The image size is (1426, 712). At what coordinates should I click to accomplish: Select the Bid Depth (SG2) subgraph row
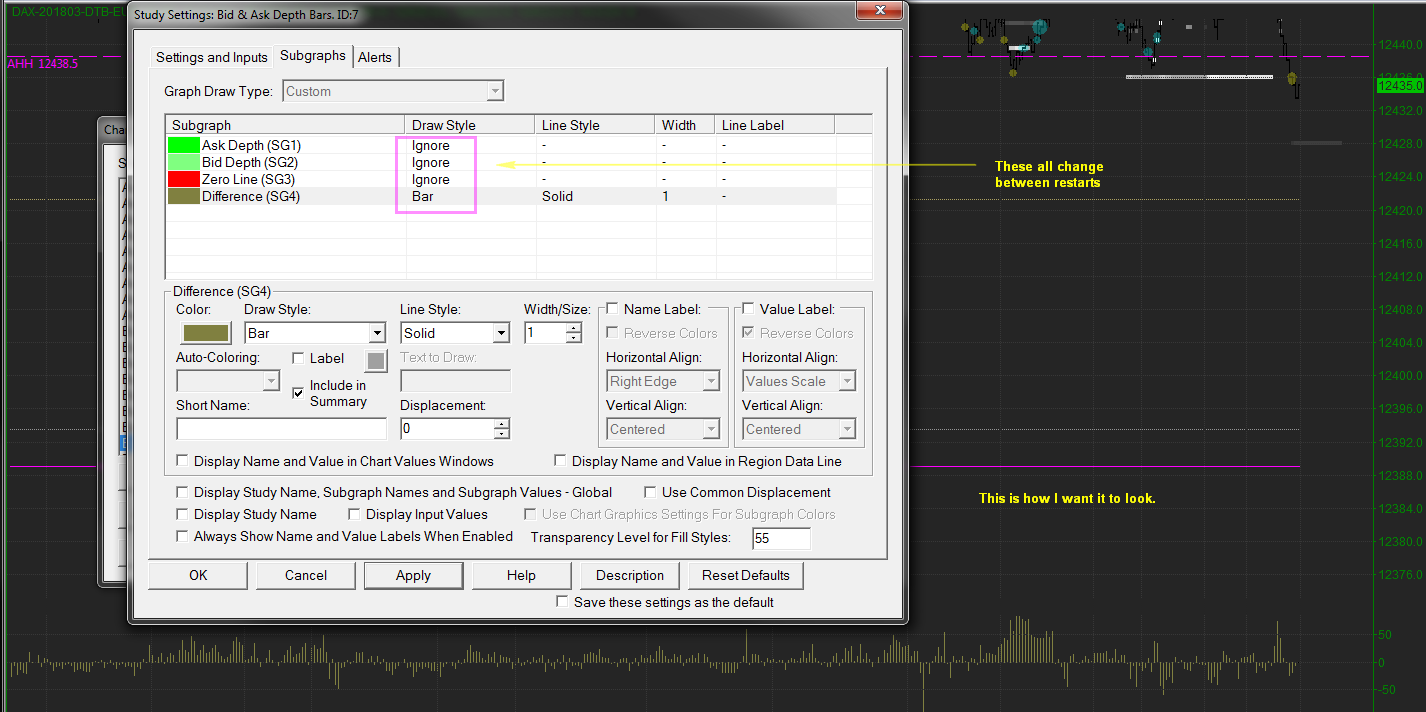point(250,163)
